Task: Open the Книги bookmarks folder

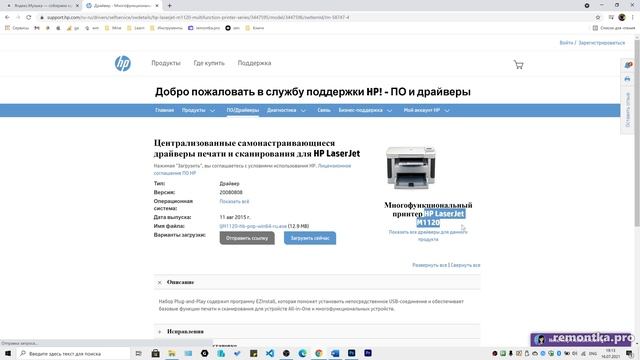Action: (x=255, y=28)
